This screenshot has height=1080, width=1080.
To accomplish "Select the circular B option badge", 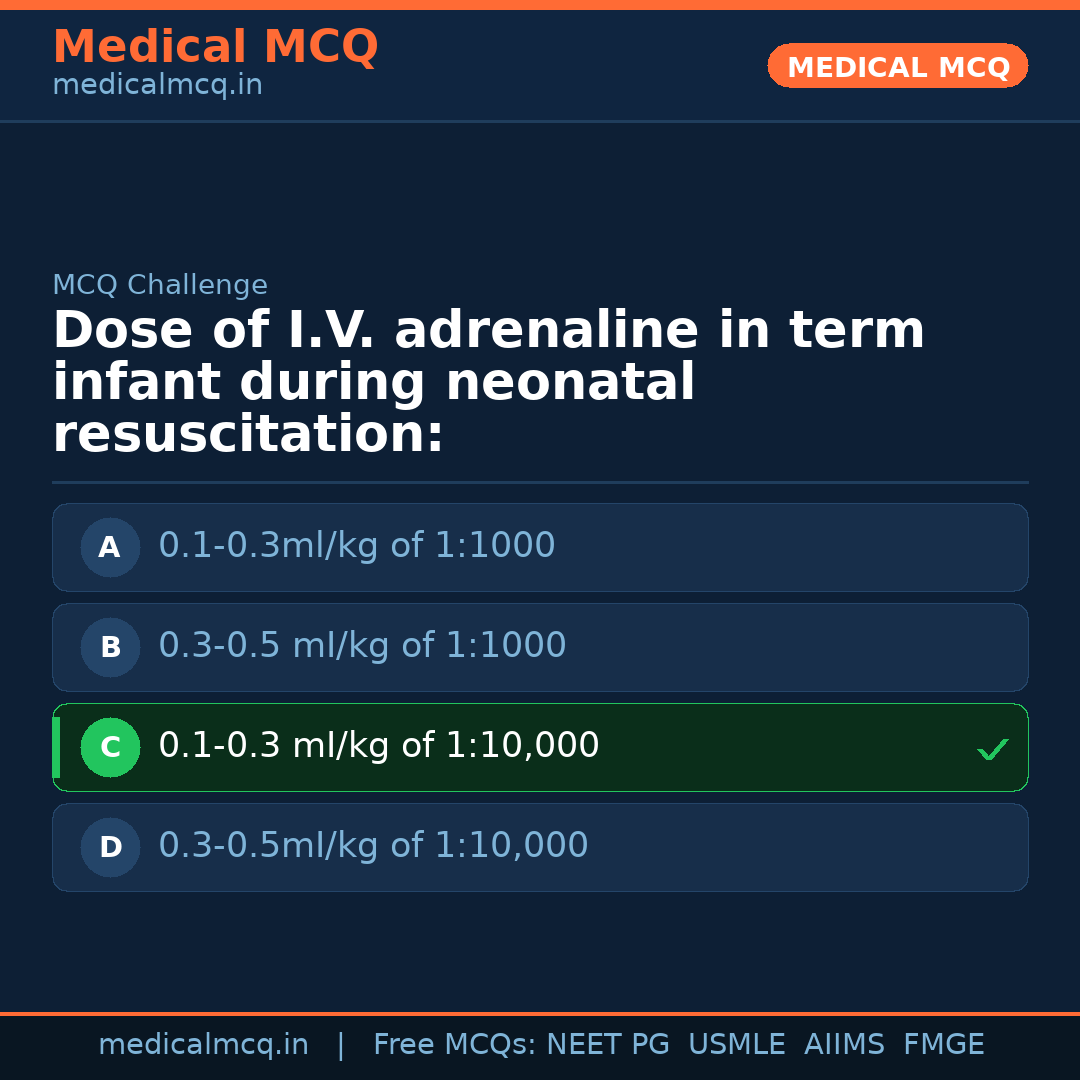I will point(110,647).
